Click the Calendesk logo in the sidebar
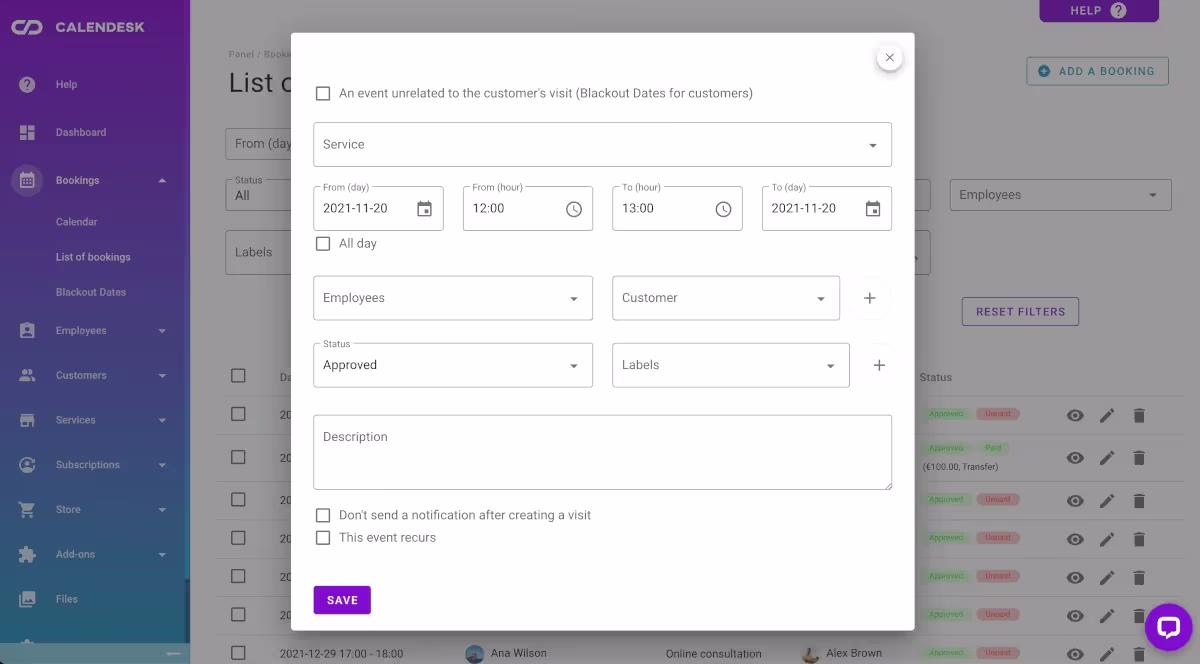This screenshot has width=1200, height=664. pos(27,27)
